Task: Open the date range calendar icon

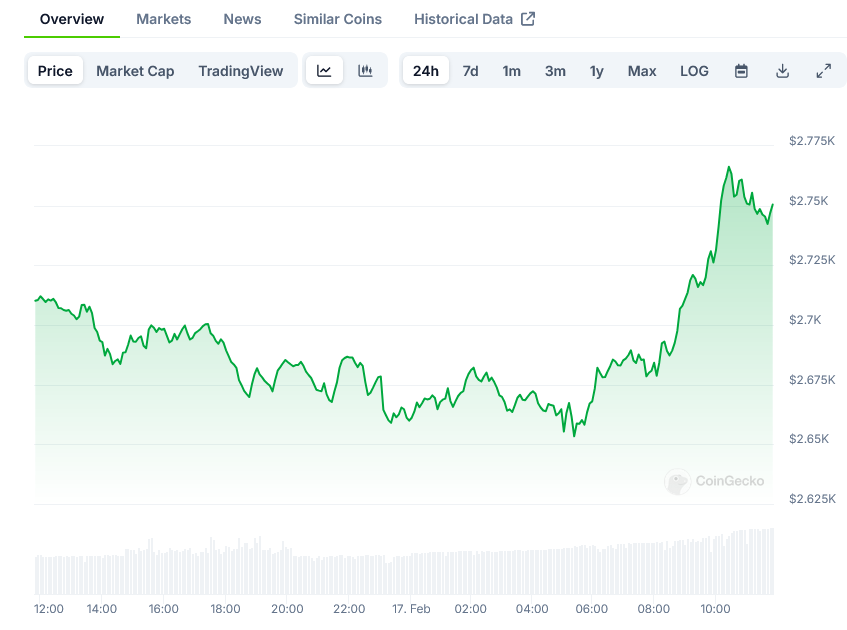Action: pos(741,70)
